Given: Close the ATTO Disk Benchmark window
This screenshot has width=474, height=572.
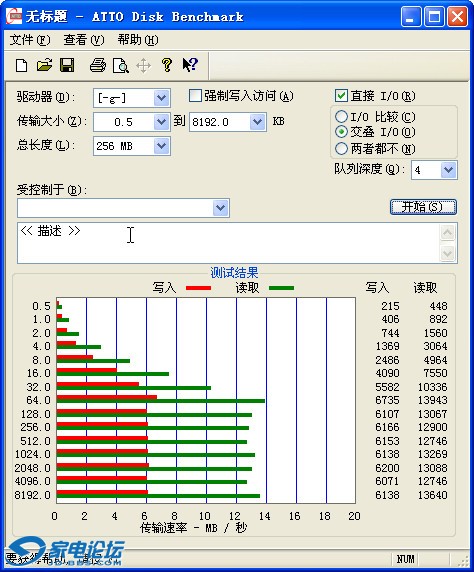Looking at the screenshot, I should [x=457, y=17].
